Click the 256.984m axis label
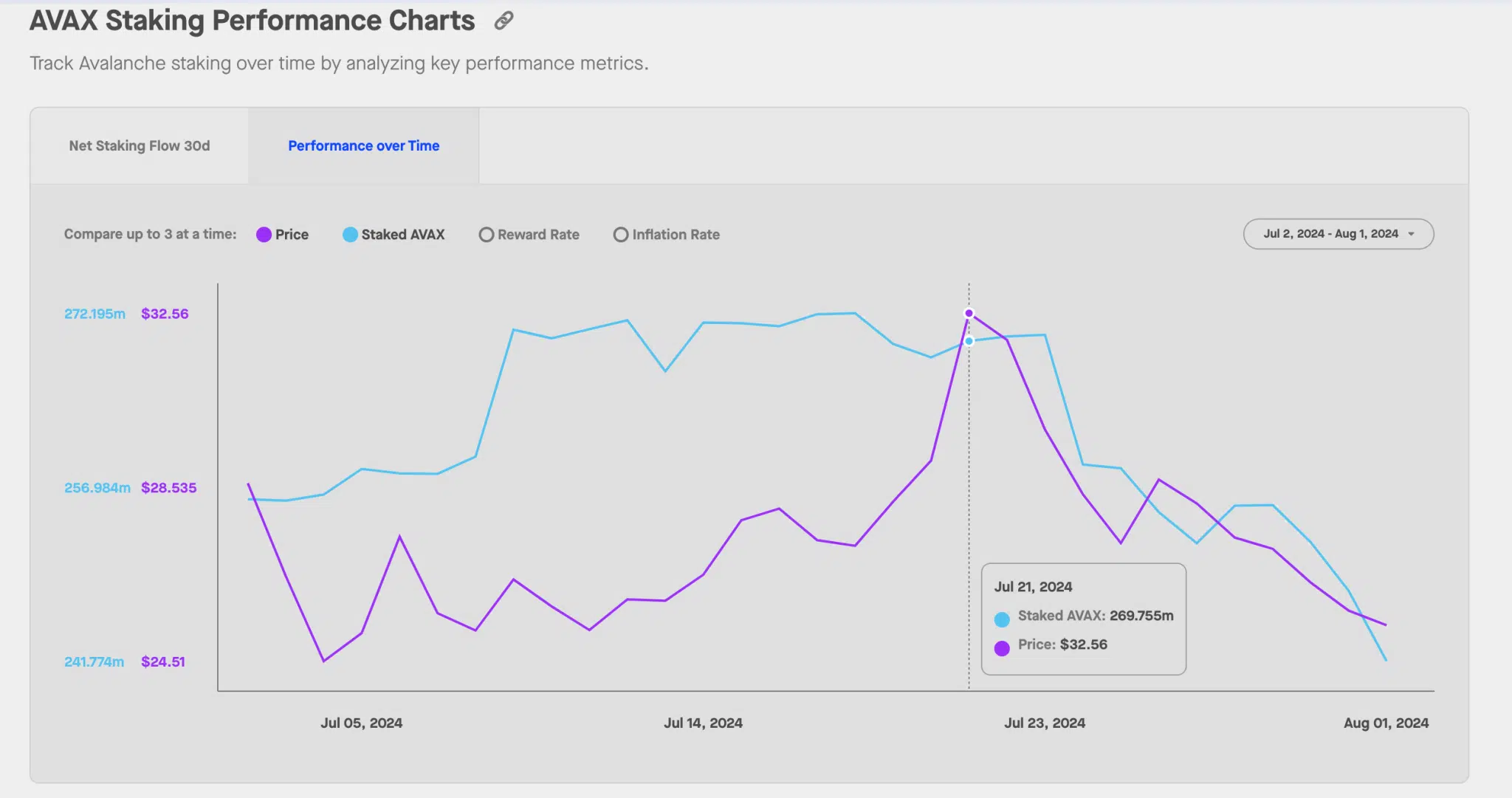 tap(97, 488)
